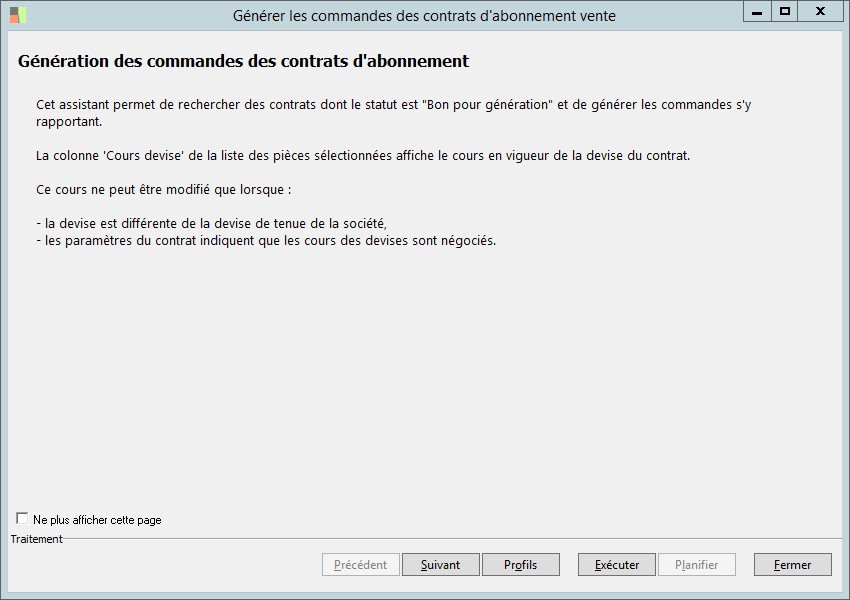Click the disabled Planifier button
The height and width of the screenshot is (600, 850).
tap(696, 565)
